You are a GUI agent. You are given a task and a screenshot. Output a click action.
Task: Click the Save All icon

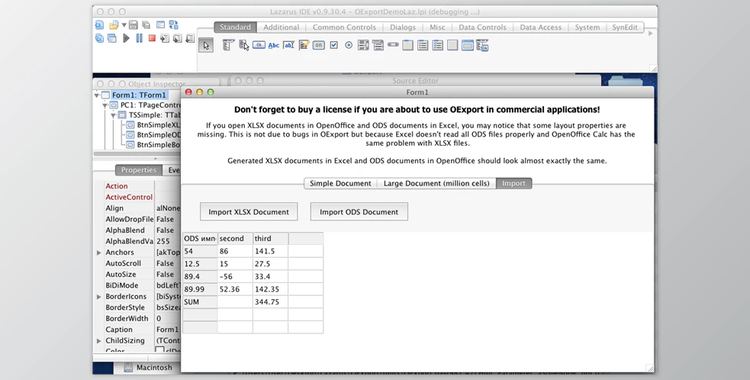coord(146,25)
